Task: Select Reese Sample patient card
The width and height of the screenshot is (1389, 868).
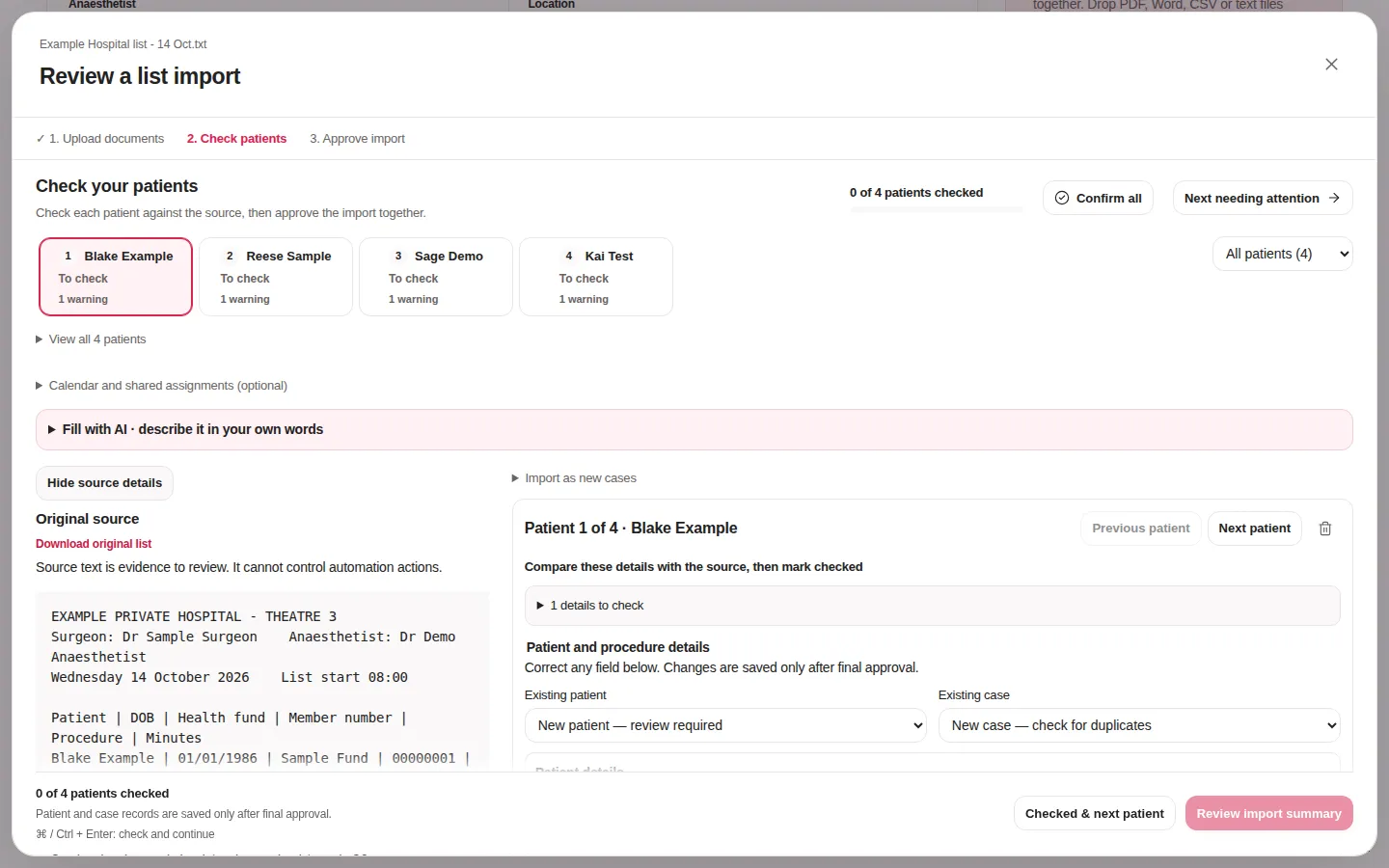Action: click(276, 277)
